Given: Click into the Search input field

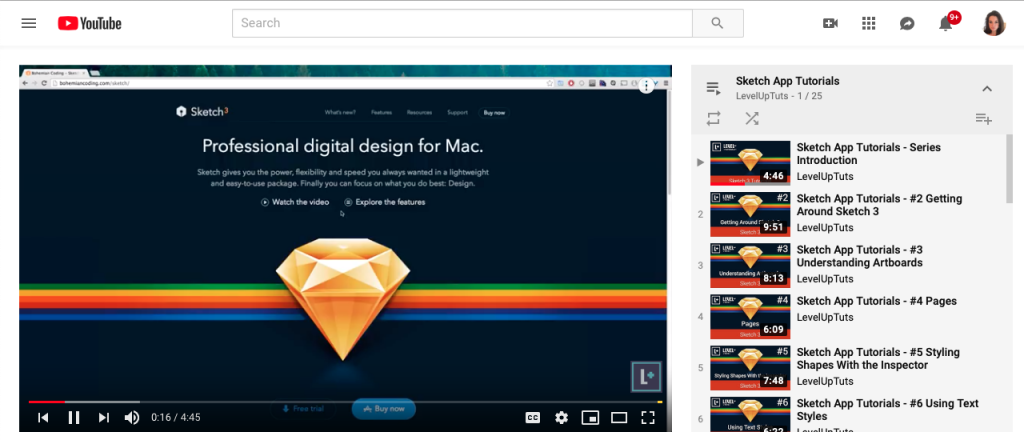Looking at the screenshot, I should pyautogui.click(x=462, y=23).
